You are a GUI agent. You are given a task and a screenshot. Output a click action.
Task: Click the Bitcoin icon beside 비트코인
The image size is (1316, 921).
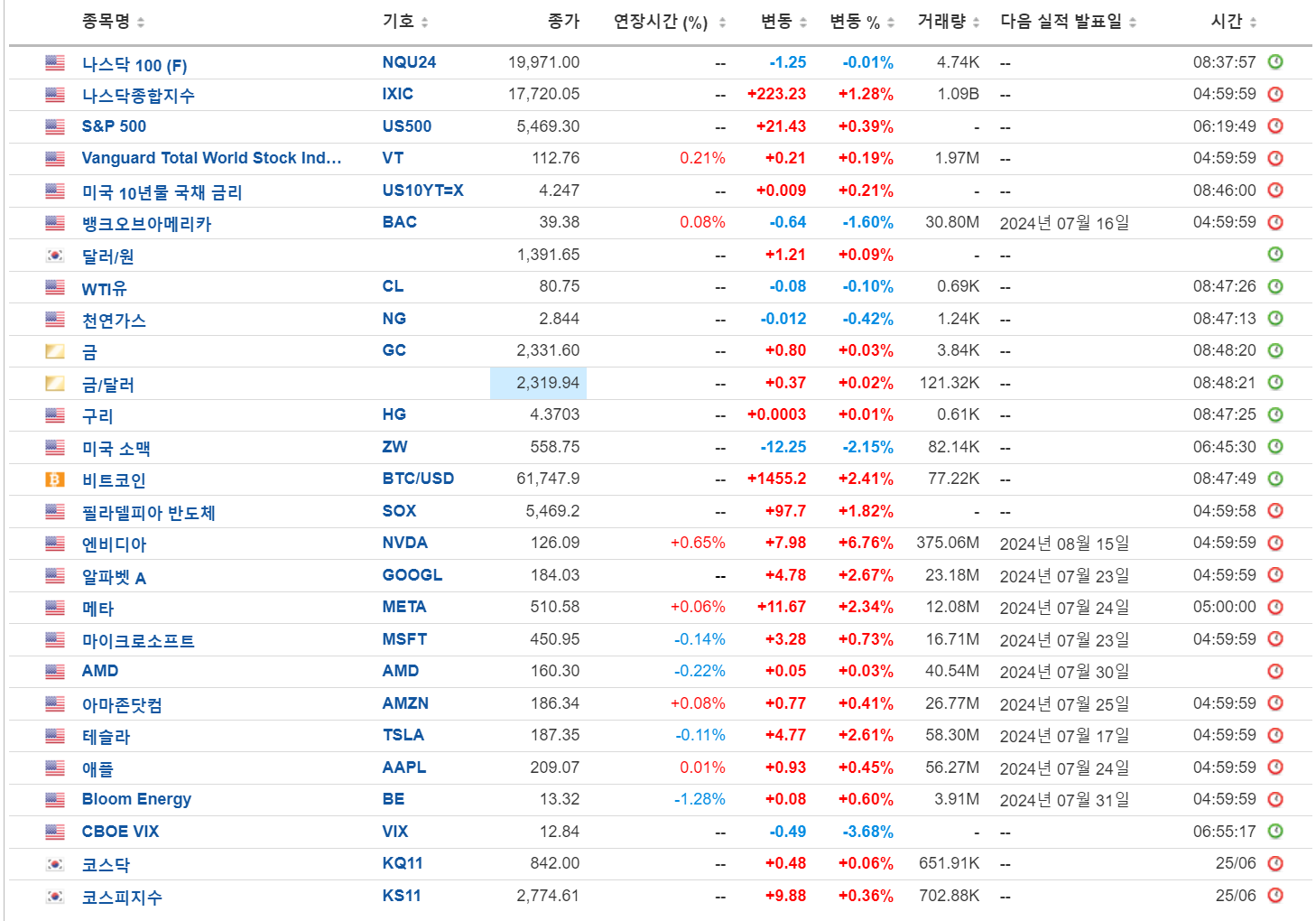55,479
